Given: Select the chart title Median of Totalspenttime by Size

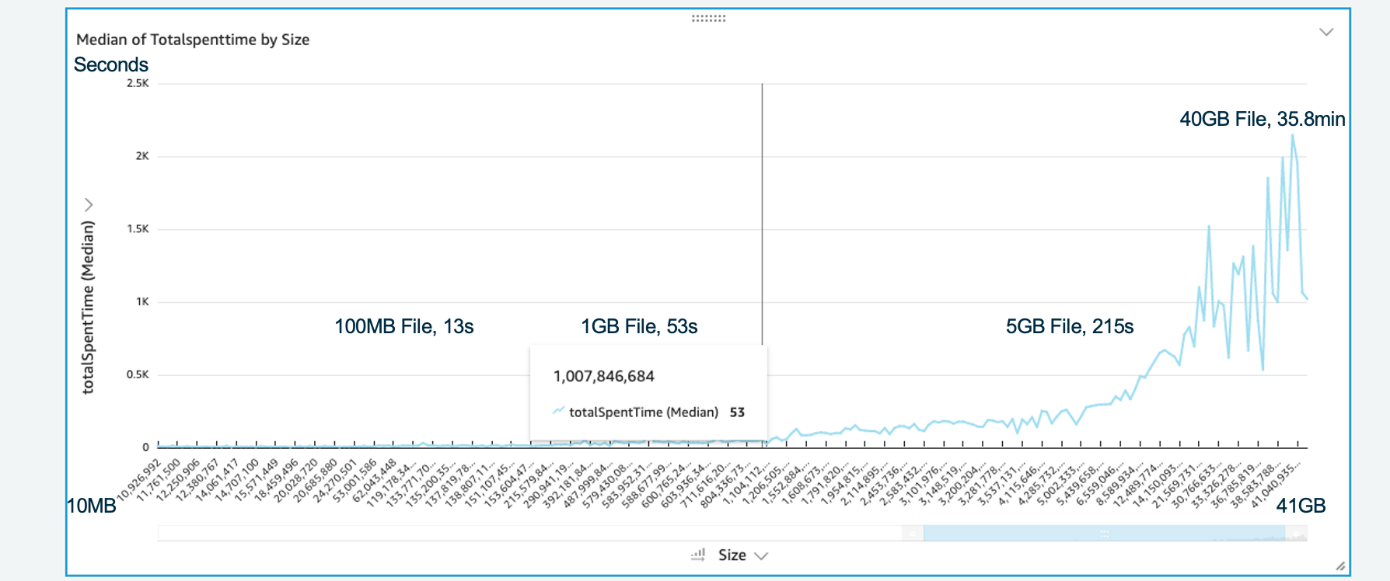Looking at the screenshot, I should pyautogui.click(x=192, y=39).
